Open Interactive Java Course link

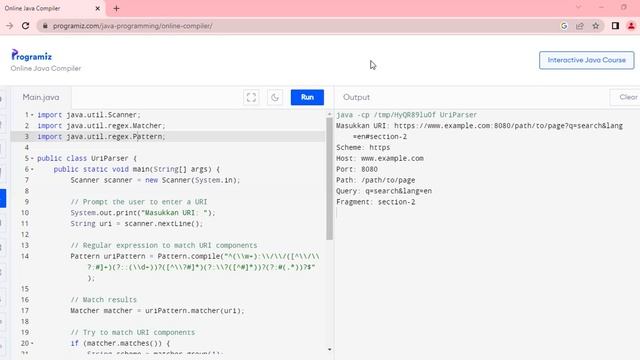tap(587, 60)
